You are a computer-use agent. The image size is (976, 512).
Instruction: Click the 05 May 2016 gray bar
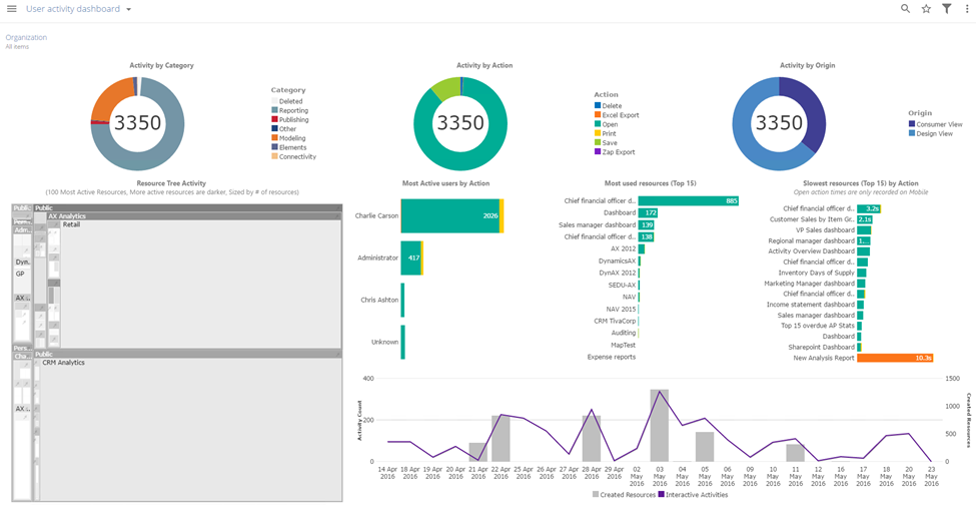(705, 447)
